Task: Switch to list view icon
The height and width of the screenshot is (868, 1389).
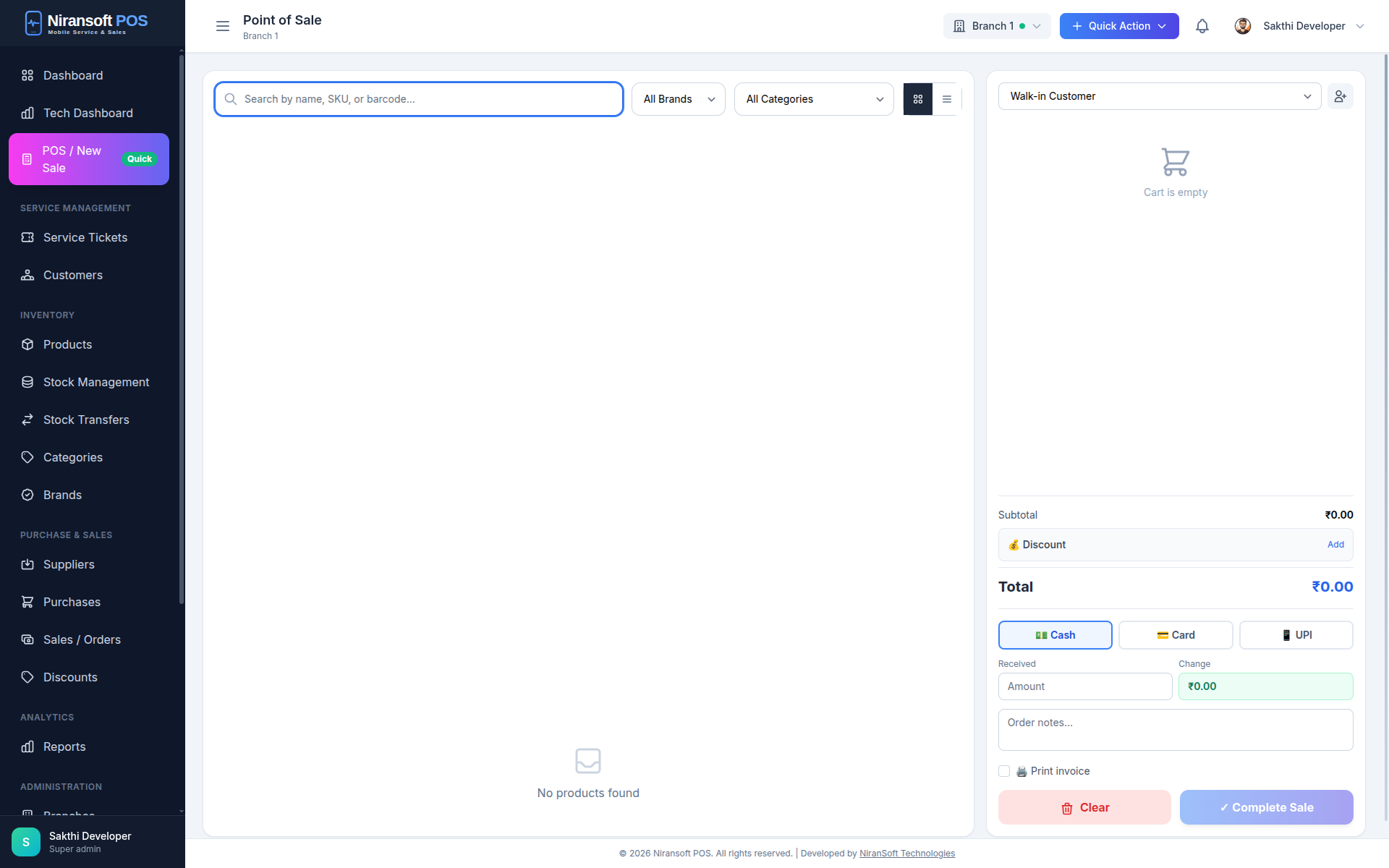Action: tap(946, 99)
